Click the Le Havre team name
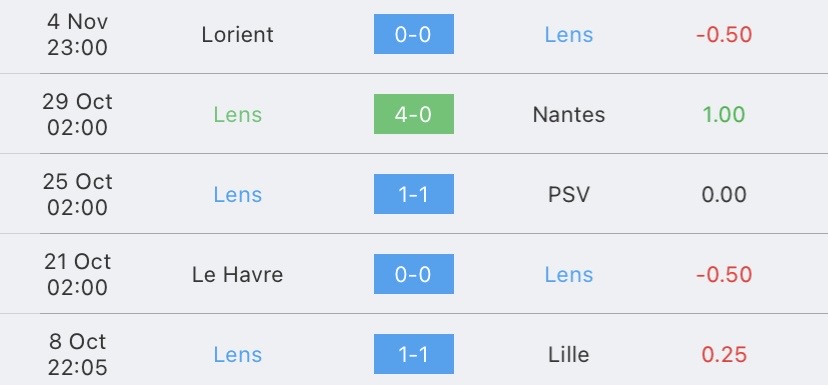 [238, 275]
